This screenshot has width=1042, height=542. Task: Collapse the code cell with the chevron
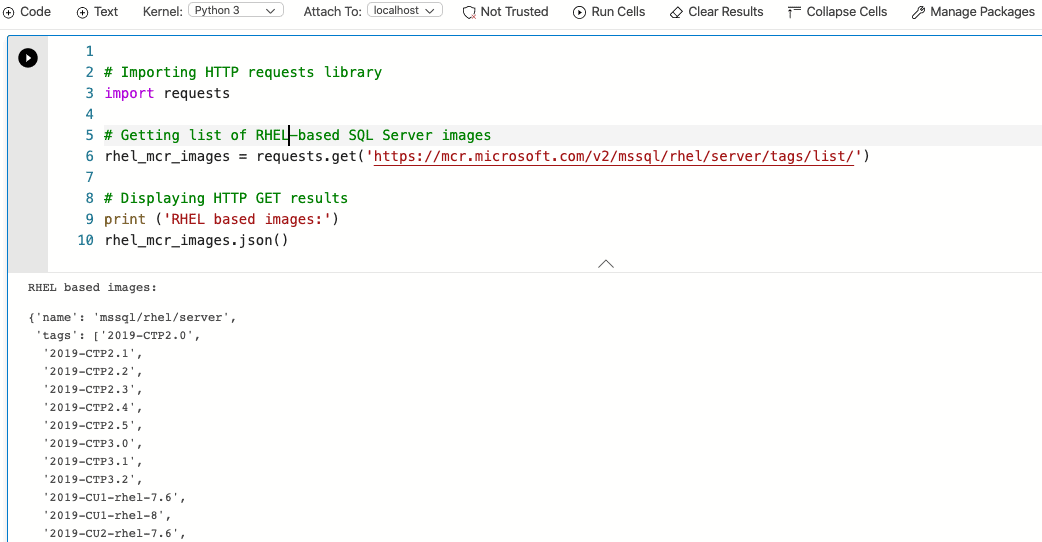[605, 264]
